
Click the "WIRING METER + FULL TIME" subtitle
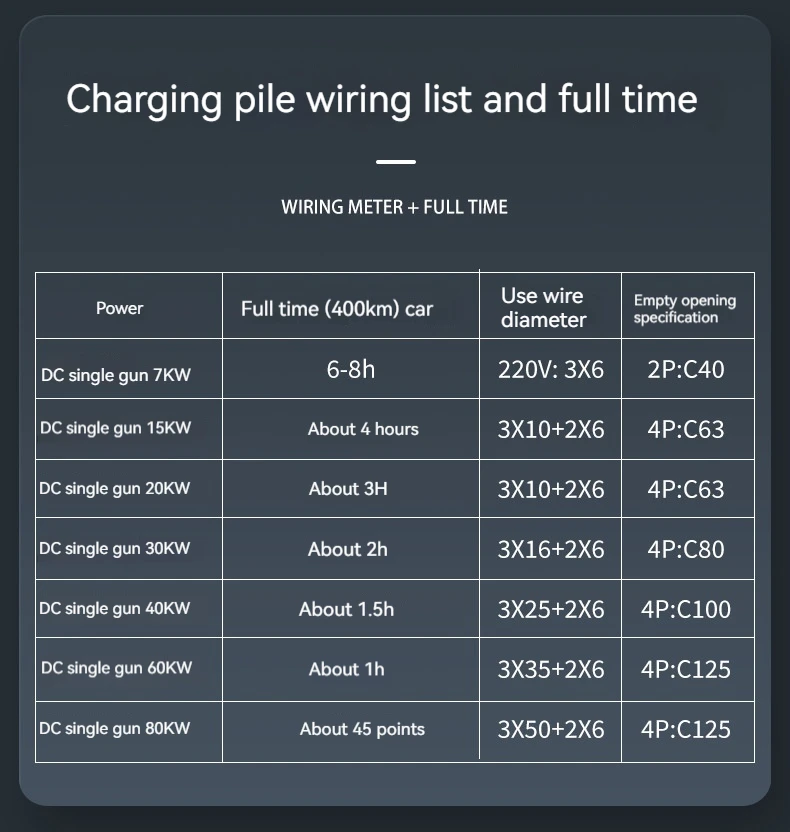tap(394, 207)
